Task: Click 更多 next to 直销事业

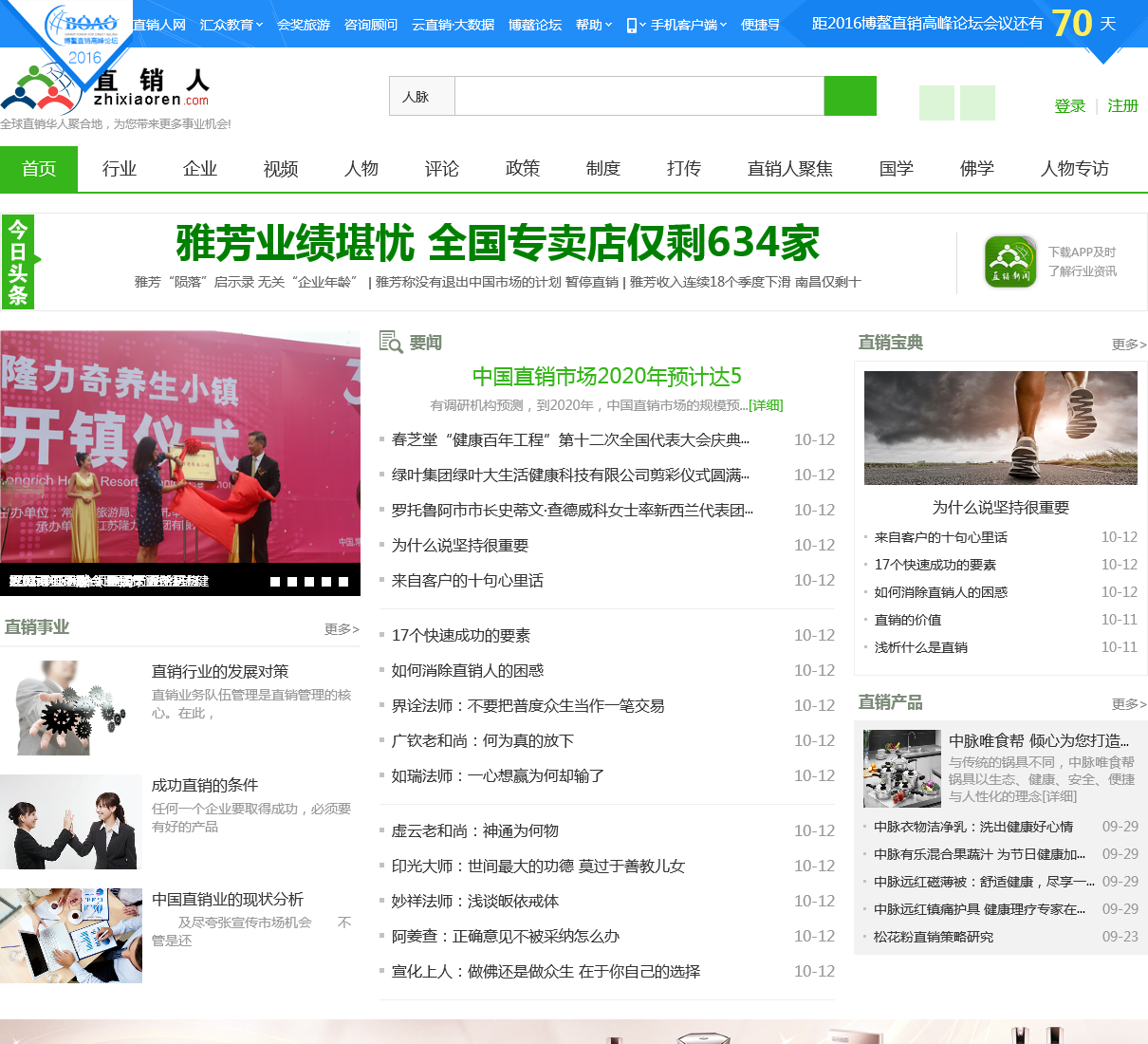Action: 342,629
